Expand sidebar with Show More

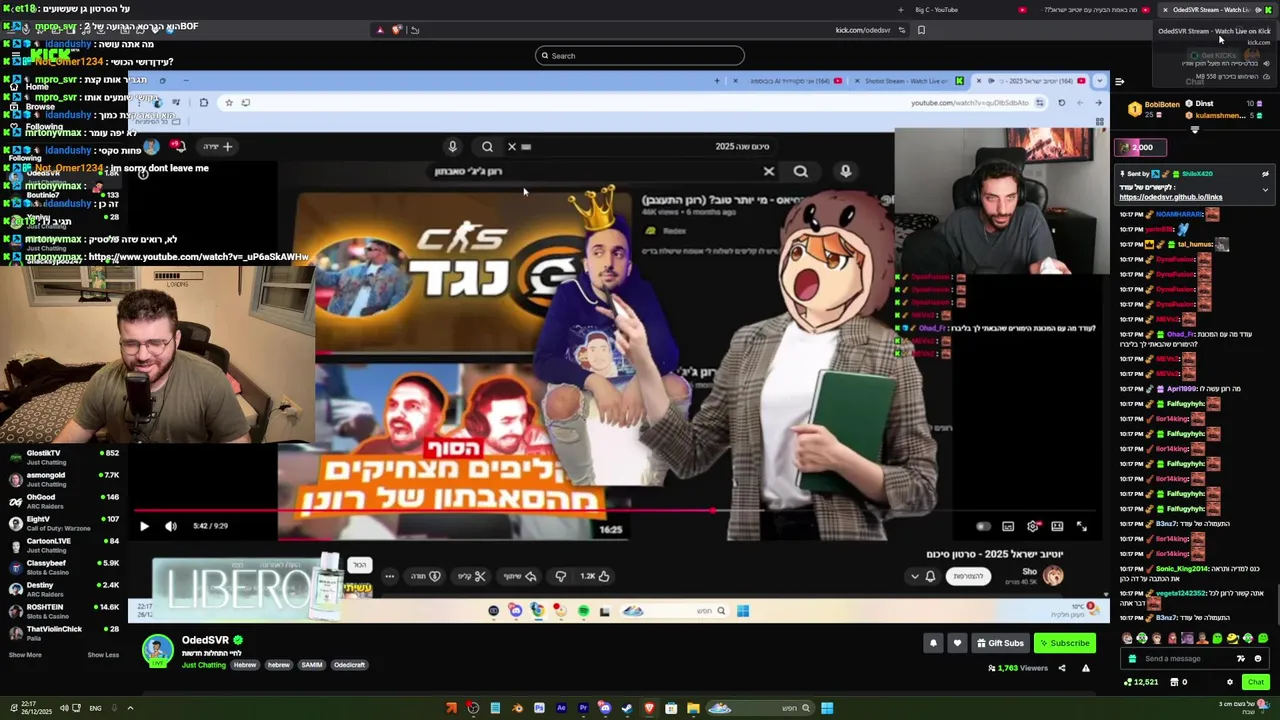(x=25, y=655)
